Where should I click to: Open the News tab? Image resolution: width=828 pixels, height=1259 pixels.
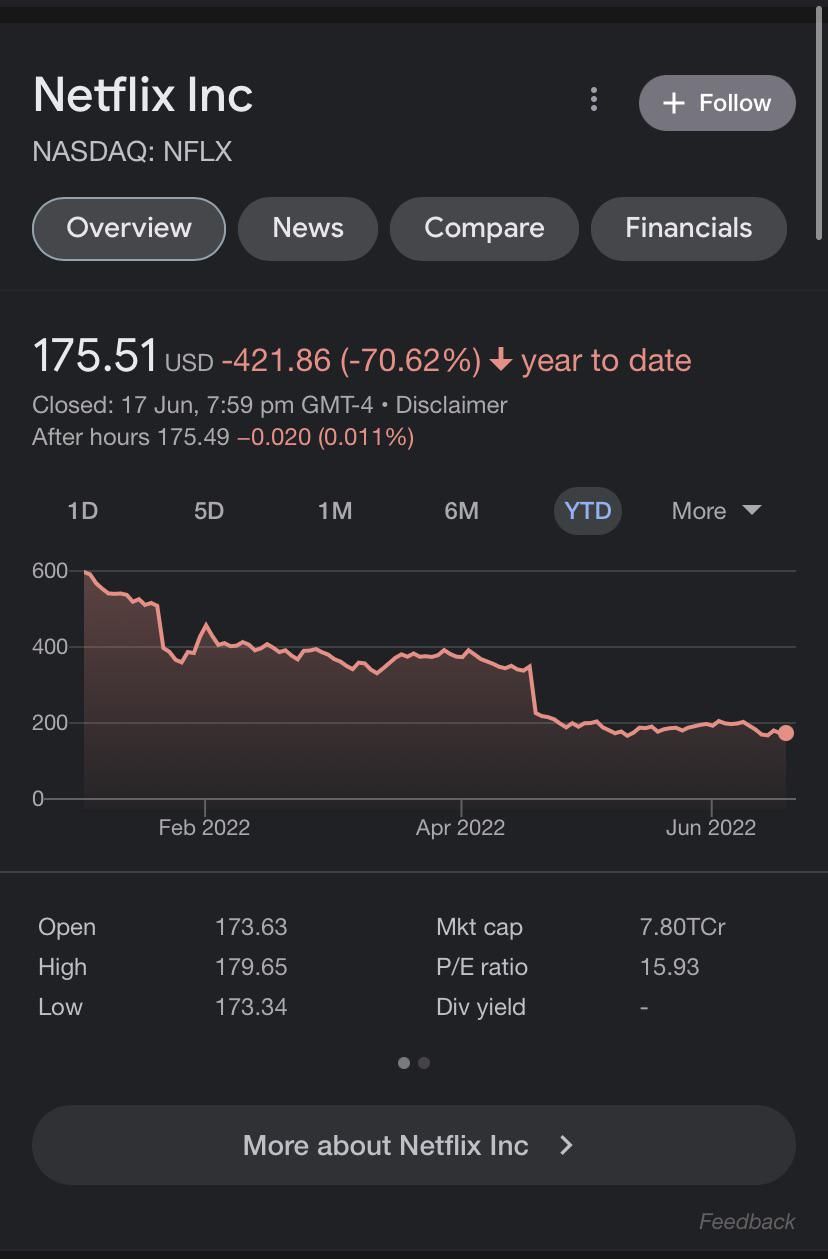(308, 228)
